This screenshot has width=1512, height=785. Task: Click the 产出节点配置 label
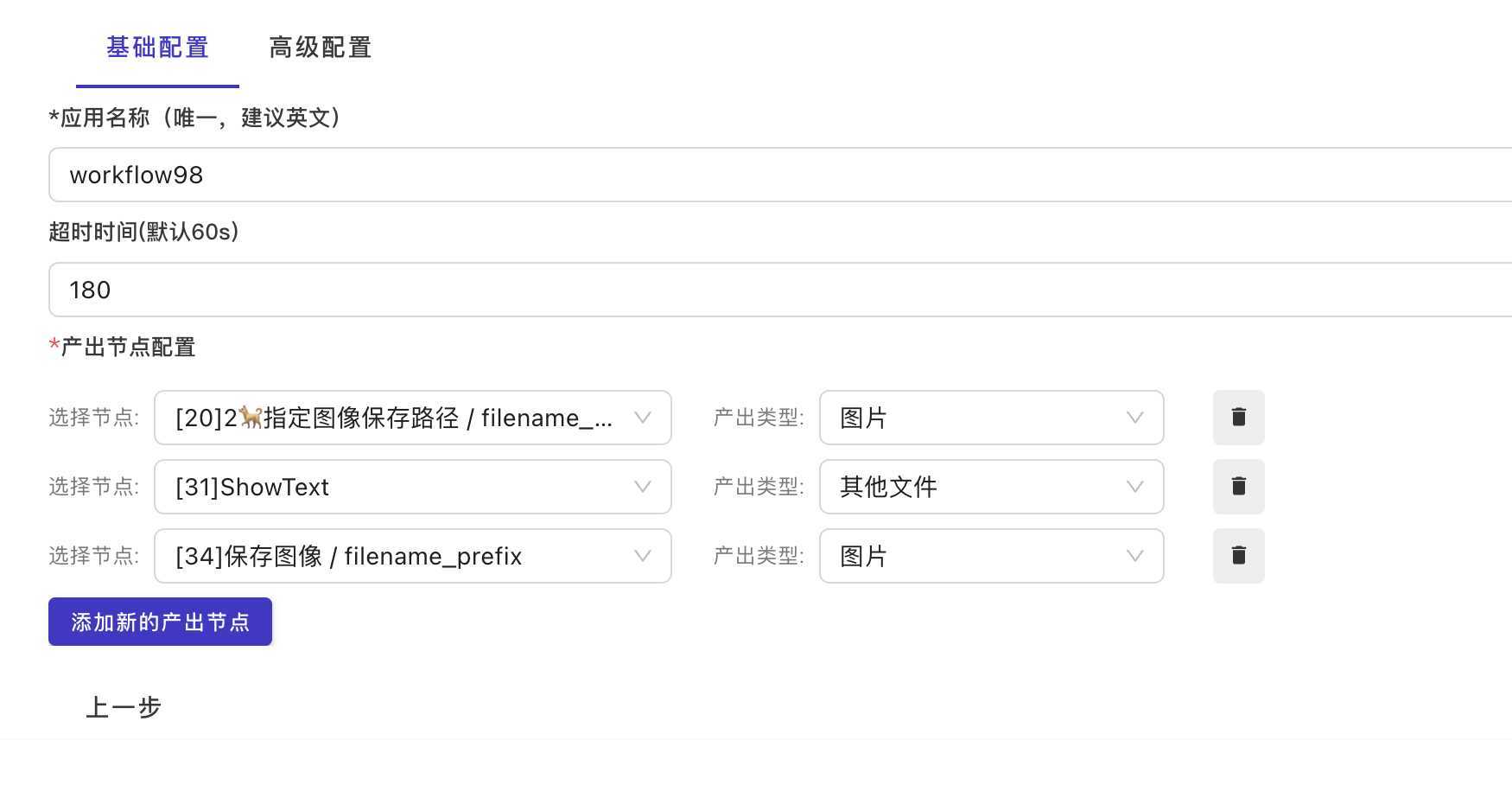tap(123, 348)
